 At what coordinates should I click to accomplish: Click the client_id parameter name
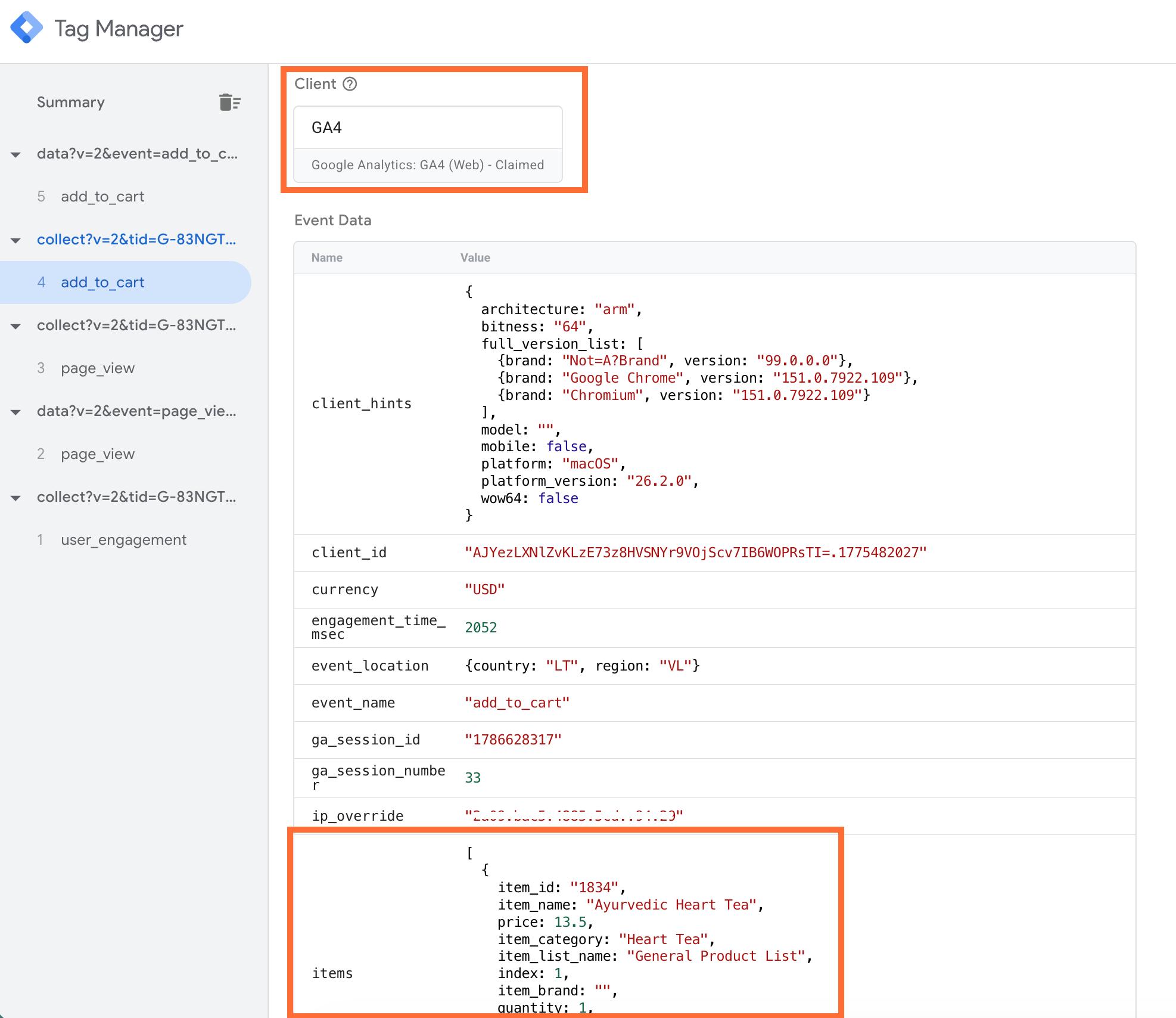tap(349, 553)
